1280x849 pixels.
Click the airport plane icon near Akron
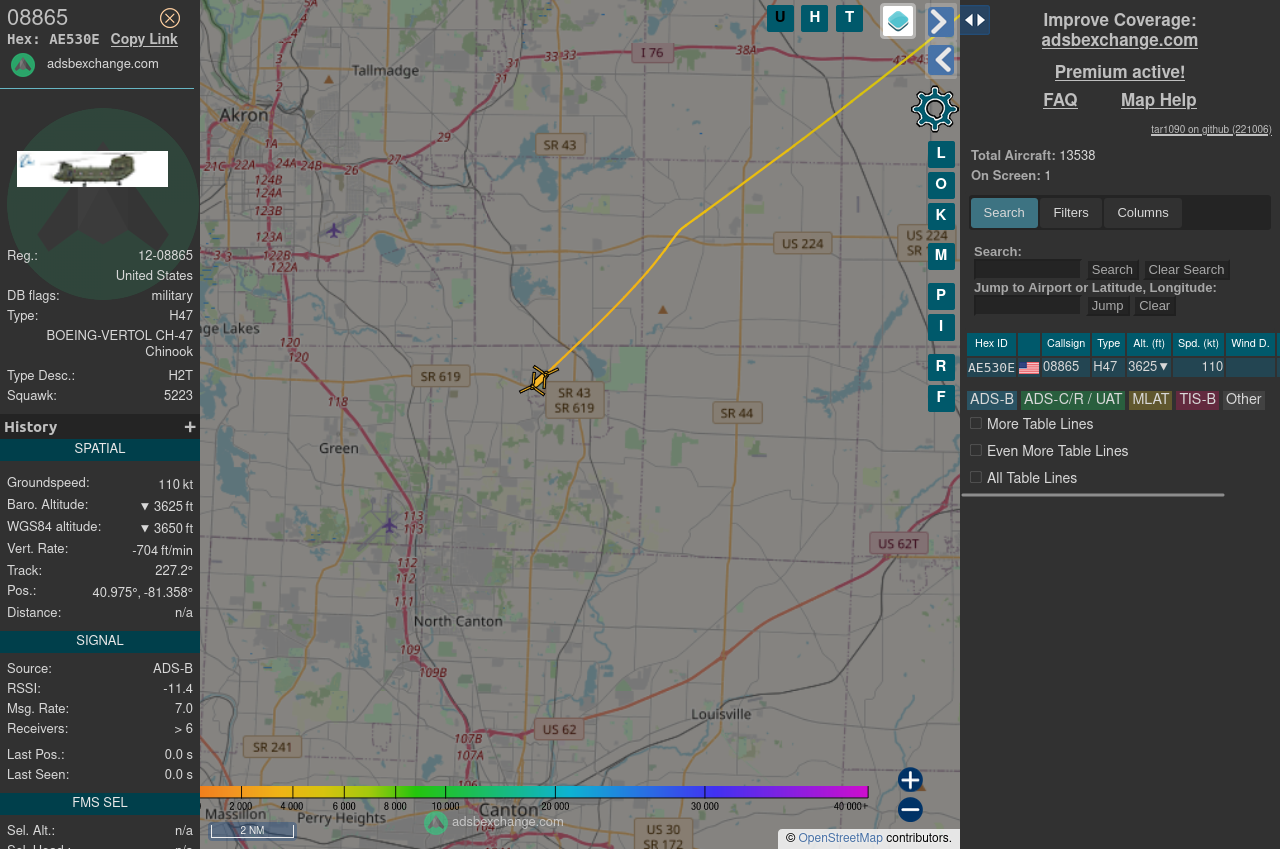point(334,231)
